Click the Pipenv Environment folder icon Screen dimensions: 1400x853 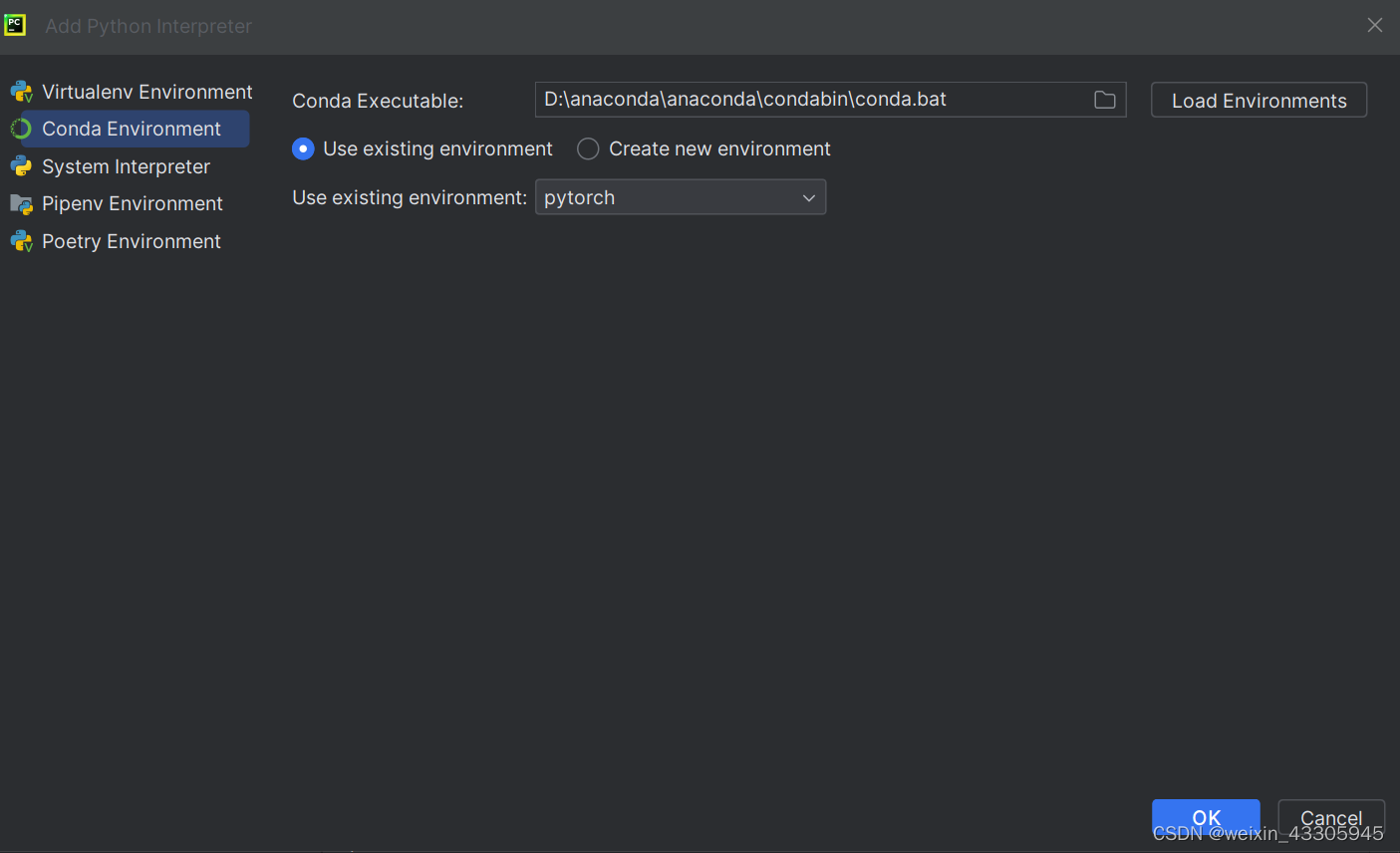[x=22, y=204]
